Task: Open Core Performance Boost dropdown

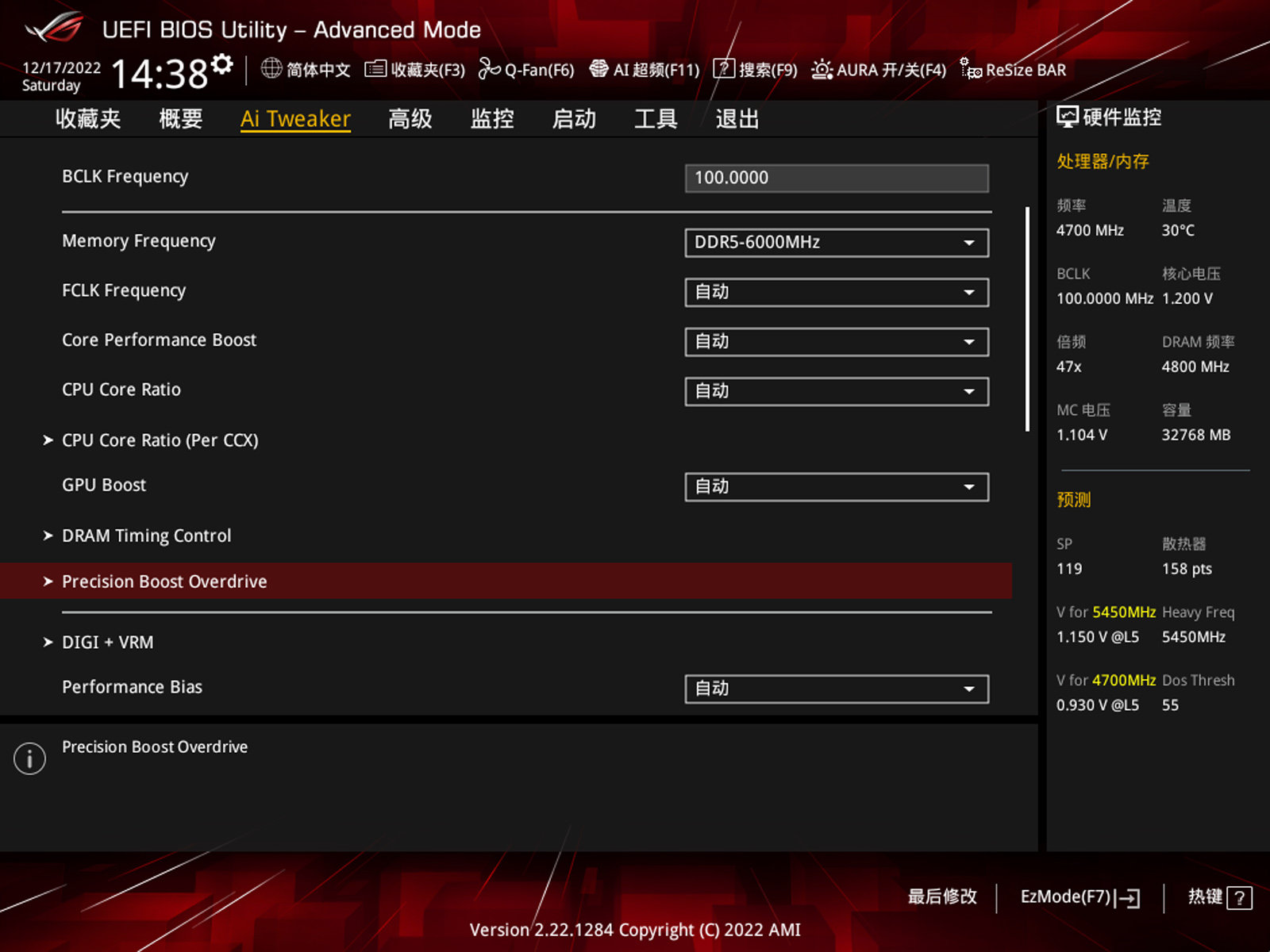Action: click(837, 342)
